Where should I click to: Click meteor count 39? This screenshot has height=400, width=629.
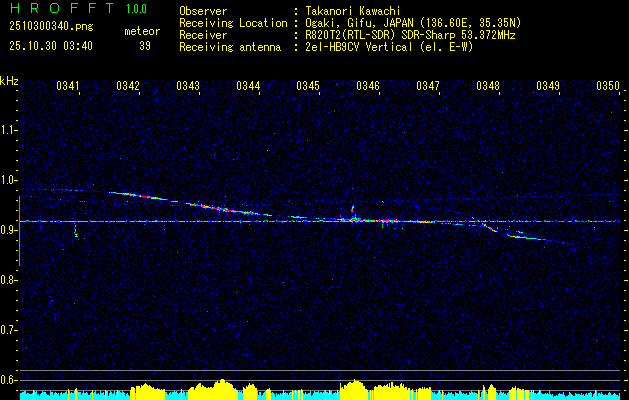145,46
